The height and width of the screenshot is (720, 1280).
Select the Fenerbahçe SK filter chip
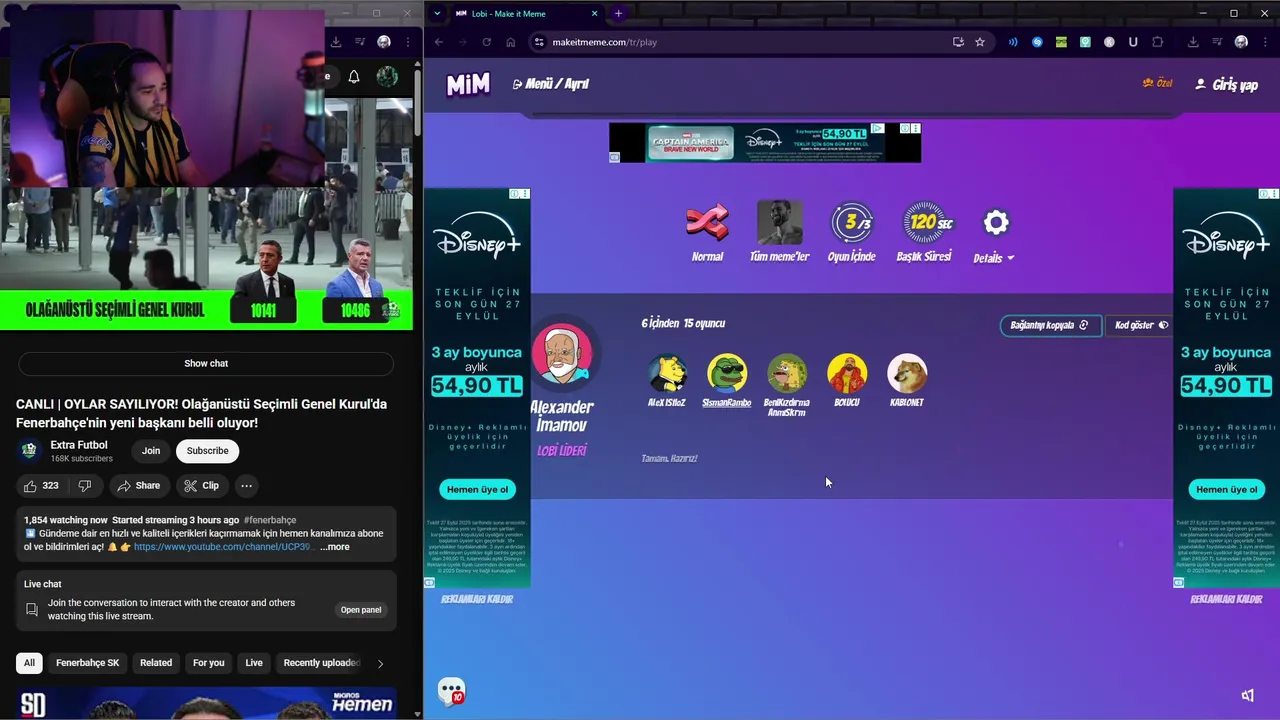pos(87,663)
